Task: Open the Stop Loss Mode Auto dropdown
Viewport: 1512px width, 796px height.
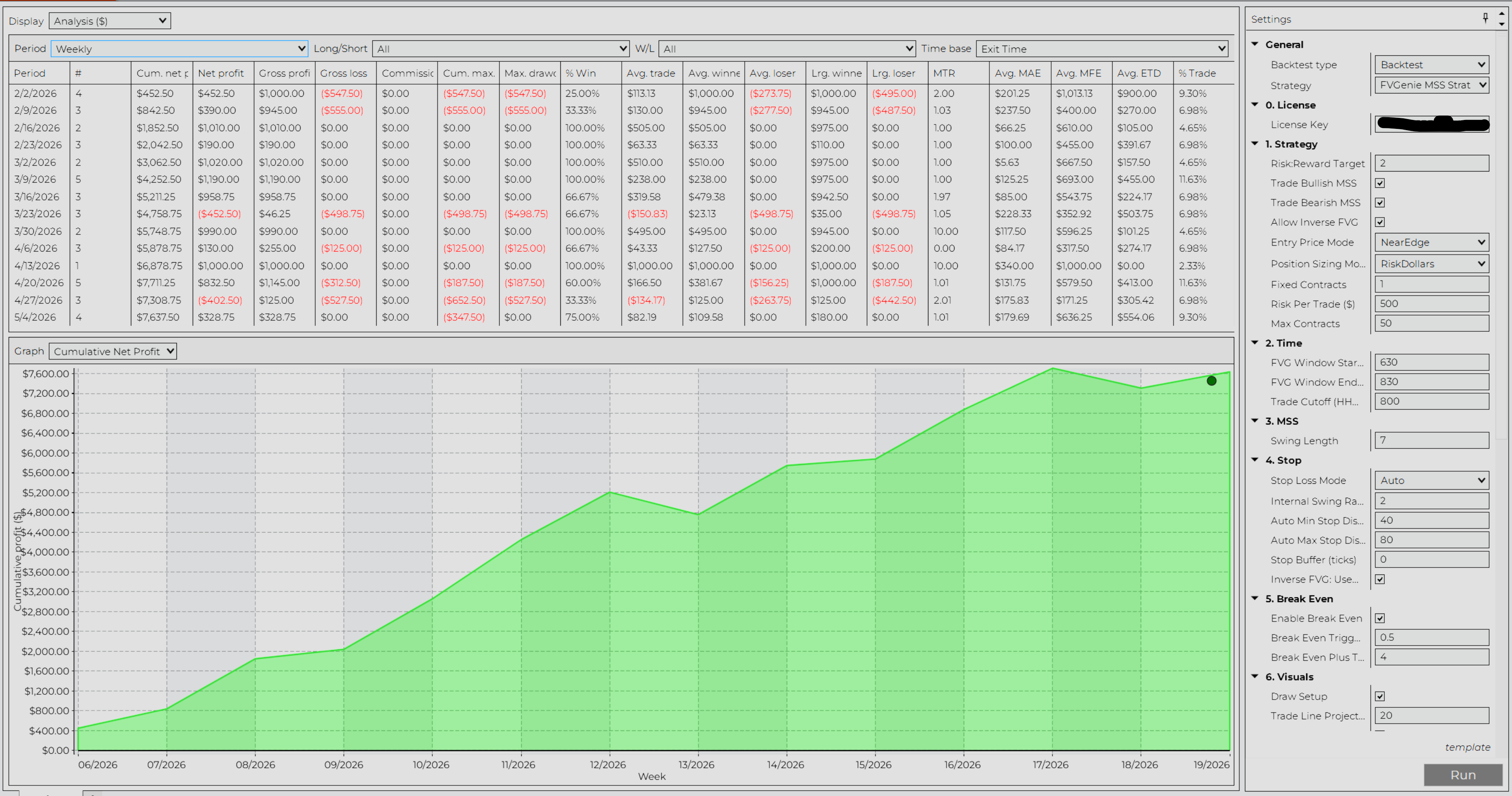Action: [x=1431, y=481]
